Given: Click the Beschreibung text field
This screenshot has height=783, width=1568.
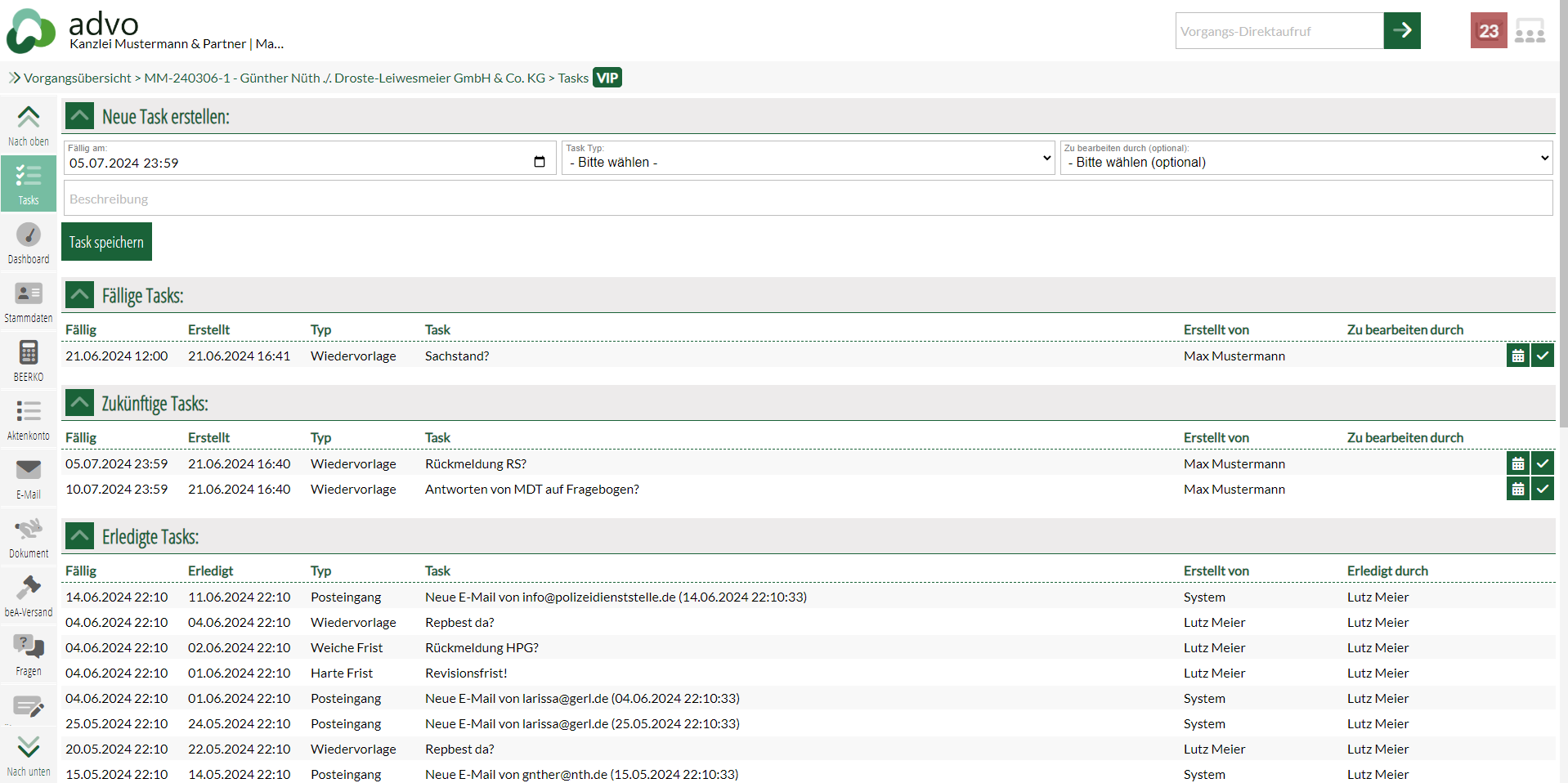Looking at the screenshot, I should click(x=808, y=199).
